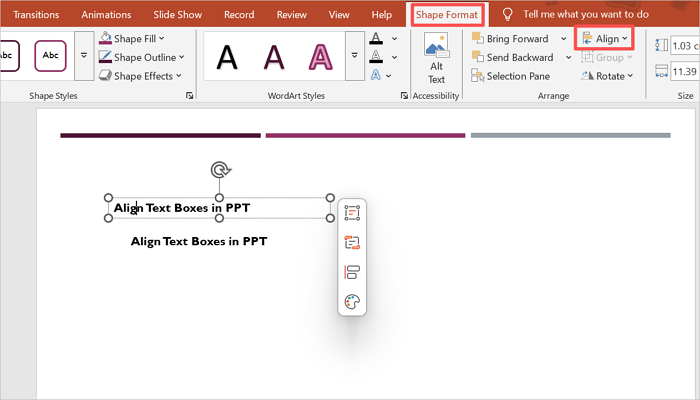Click the Text Outline icon
This screenshot has width=700, height=400.
[x=376, y=57]
